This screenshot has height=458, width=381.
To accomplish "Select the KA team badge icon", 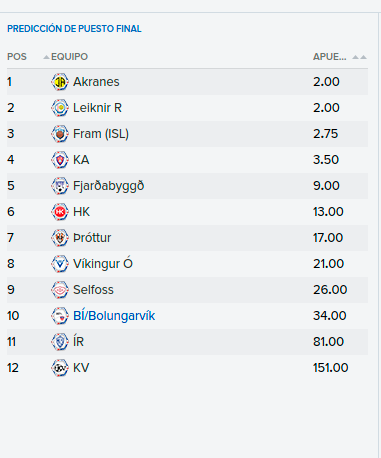I will [60, 160].
